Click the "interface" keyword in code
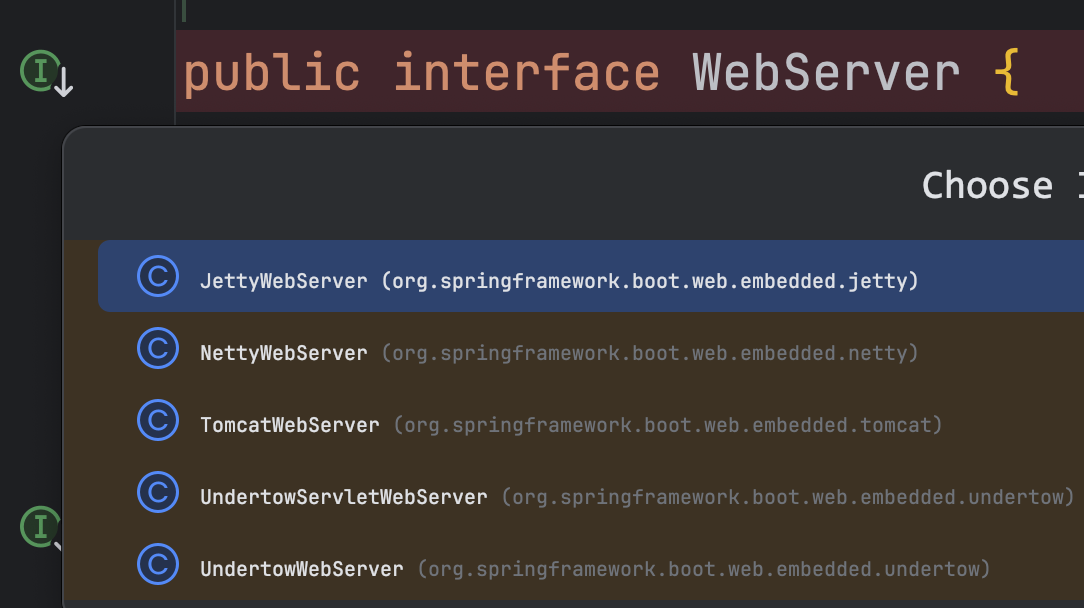The width and height of the screenshot is (1084, 608). 526,73
